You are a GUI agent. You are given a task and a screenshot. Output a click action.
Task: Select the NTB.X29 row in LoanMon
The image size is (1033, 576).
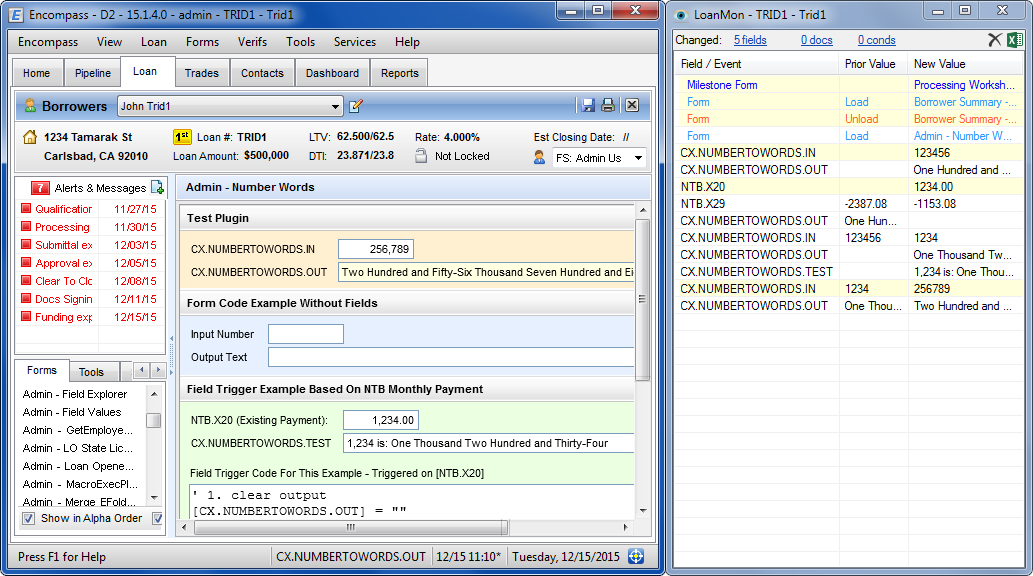849,204
